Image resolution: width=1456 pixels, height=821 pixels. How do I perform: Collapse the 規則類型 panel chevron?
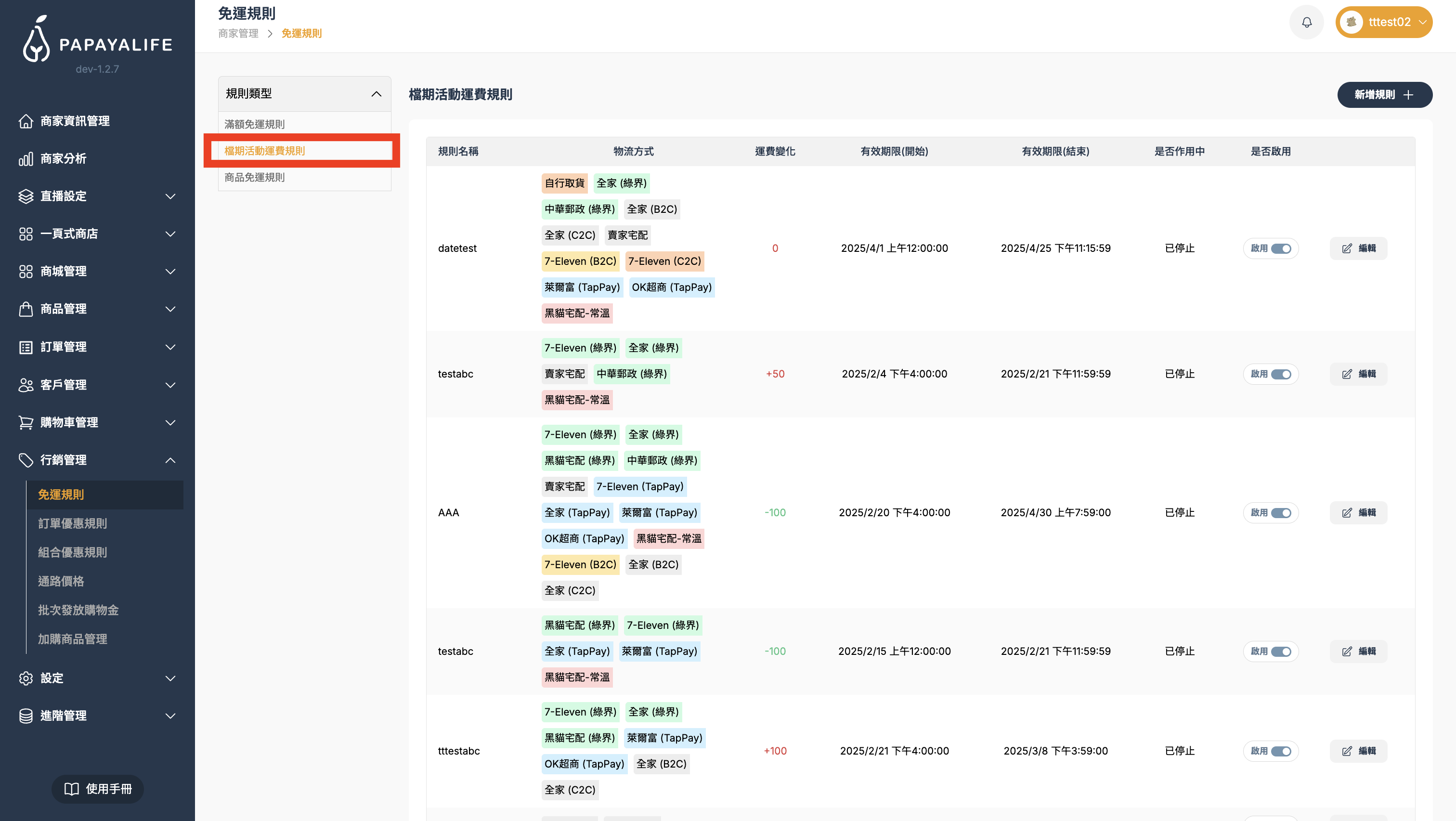377,93
